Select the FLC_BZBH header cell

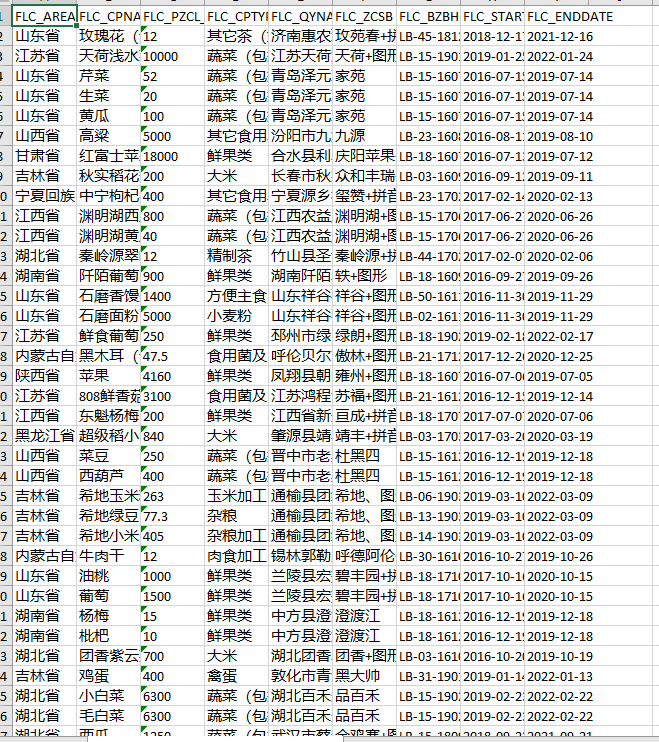[x=428, y=17]
